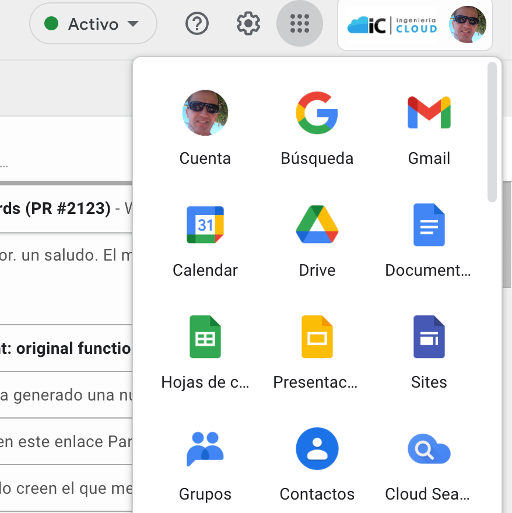
Task: Open Hojas de cálculo Sheets app
Action: pyautogui.click(x=205, y=352)
